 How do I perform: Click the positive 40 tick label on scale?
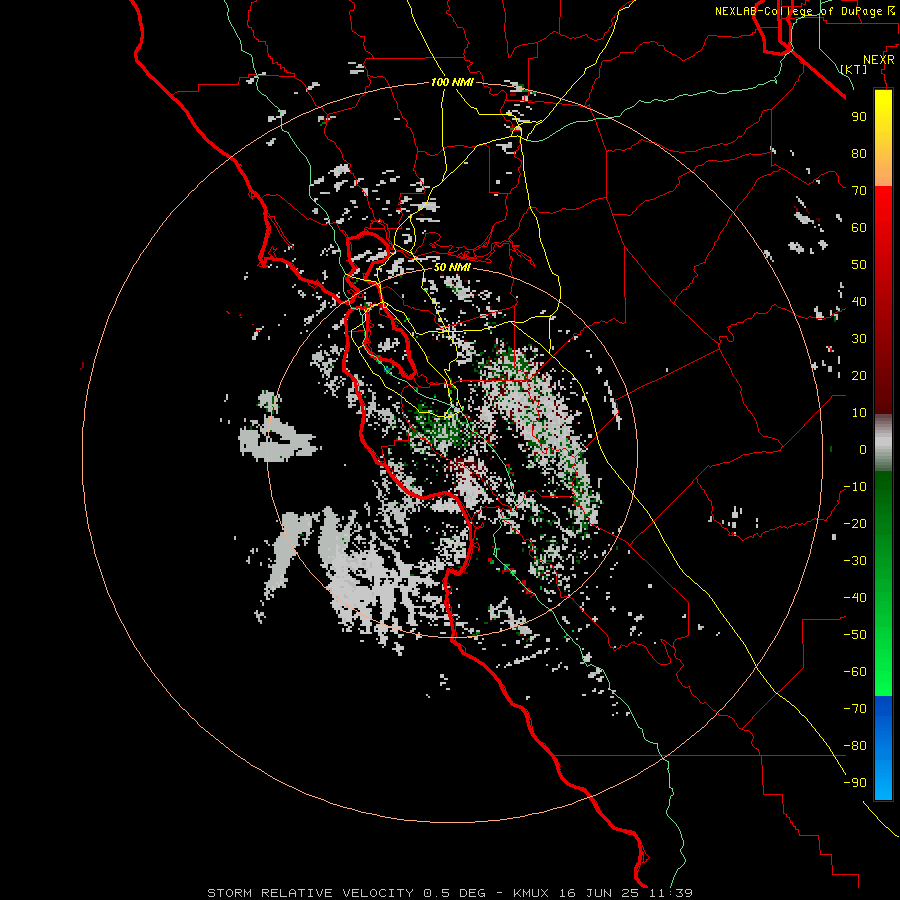[859, 301]
